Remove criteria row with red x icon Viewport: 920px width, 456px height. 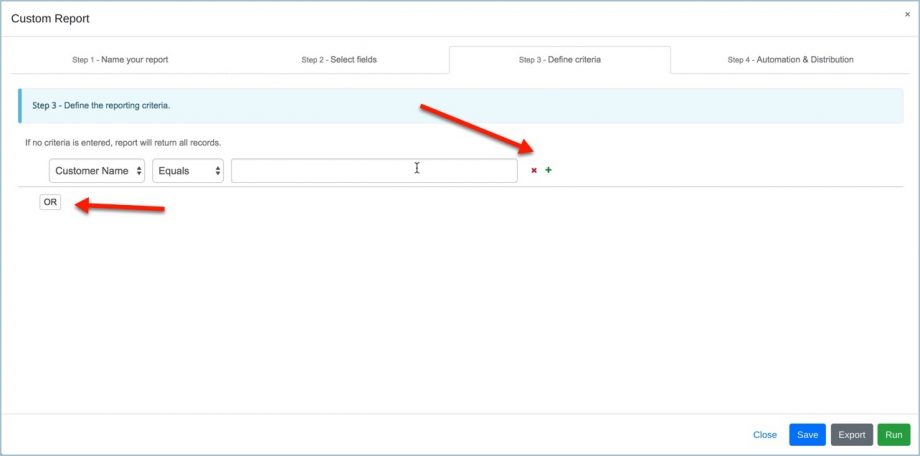click(x=534, y=171)
